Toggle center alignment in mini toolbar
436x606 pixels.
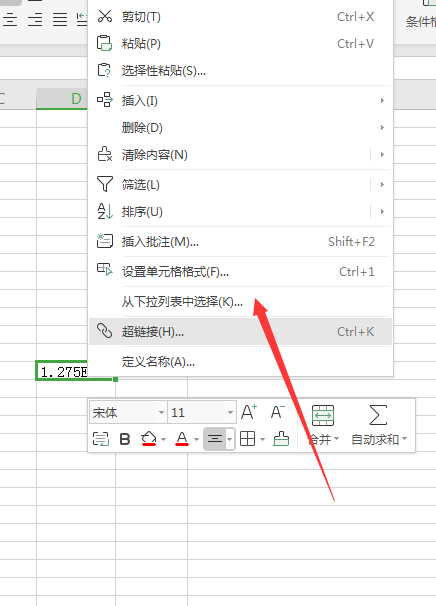(x=215, y=439)
